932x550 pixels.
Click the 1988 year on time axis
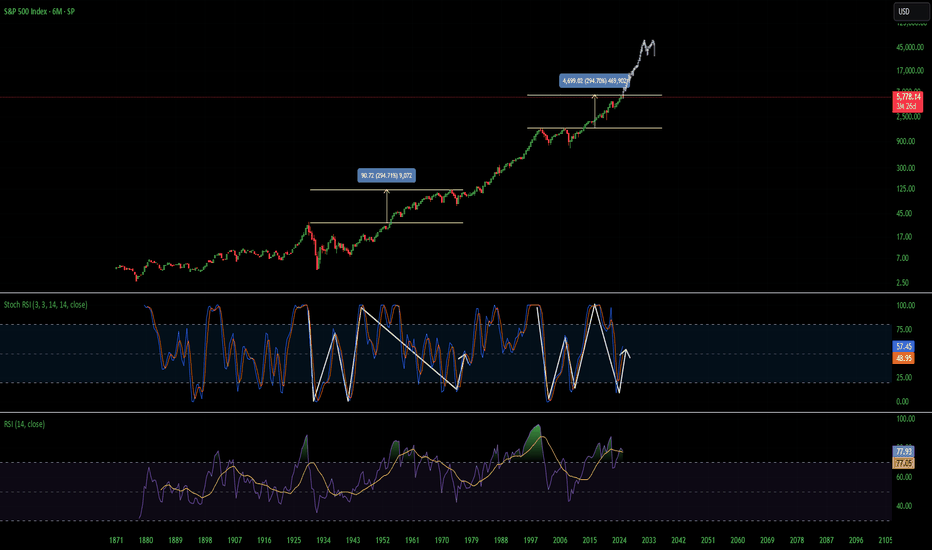click(501, 540)
